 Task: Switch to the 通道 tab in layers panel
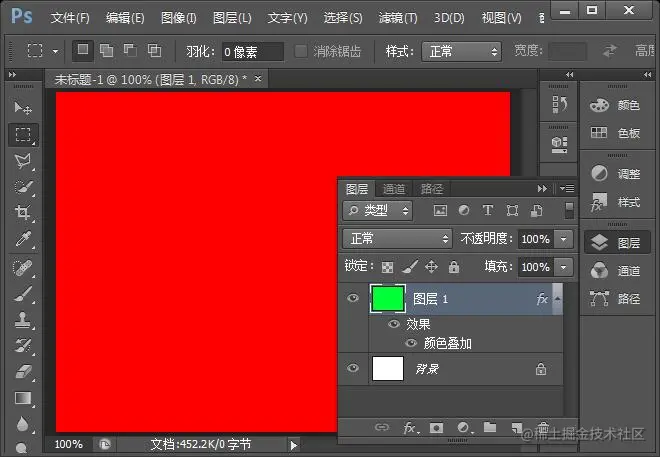pos(394,189)
